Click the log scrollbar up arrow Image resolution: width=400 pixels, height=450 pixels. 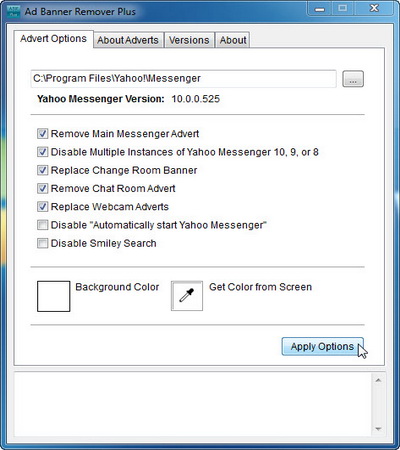click(378, 380)
